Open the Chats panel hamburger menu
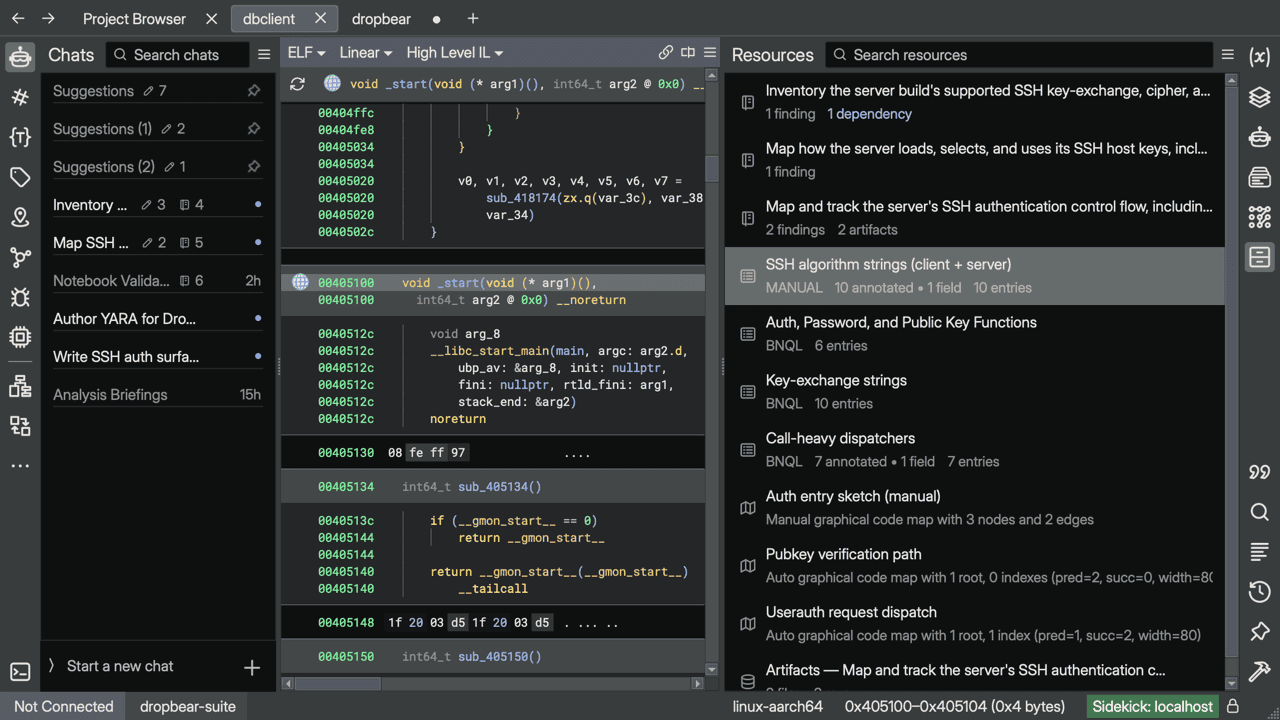The width and height of the screenshot is (1280, 720). click(264, 55)
